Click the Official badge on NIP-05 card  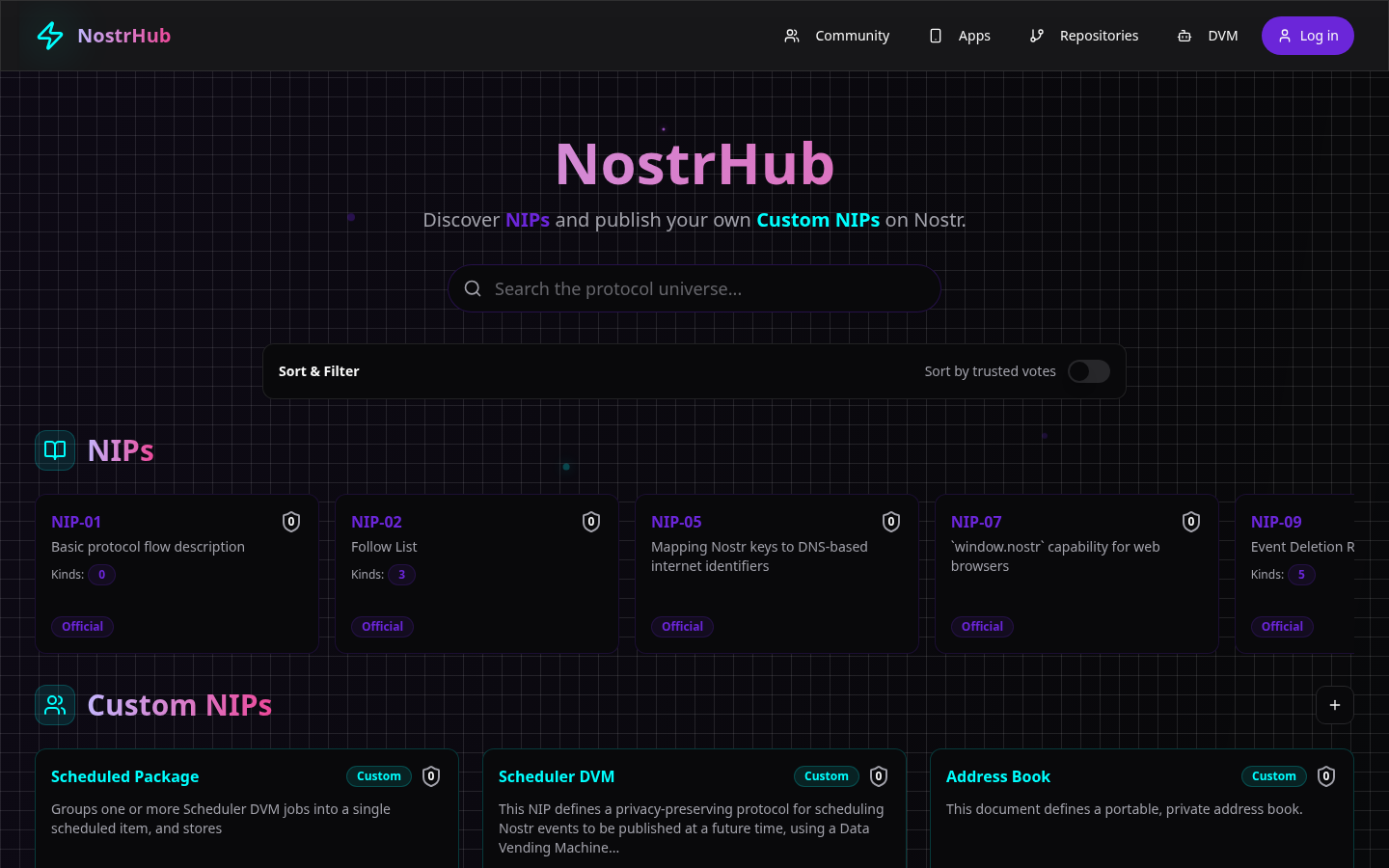pos(683,627)
